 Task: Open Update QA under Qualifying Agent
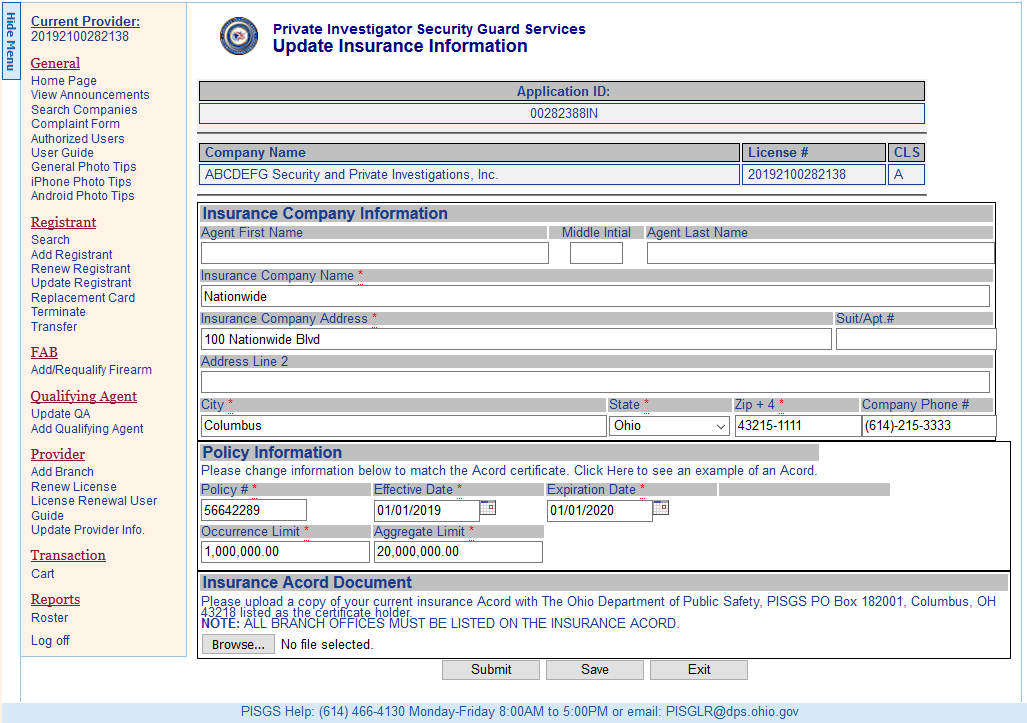[60, 414]
